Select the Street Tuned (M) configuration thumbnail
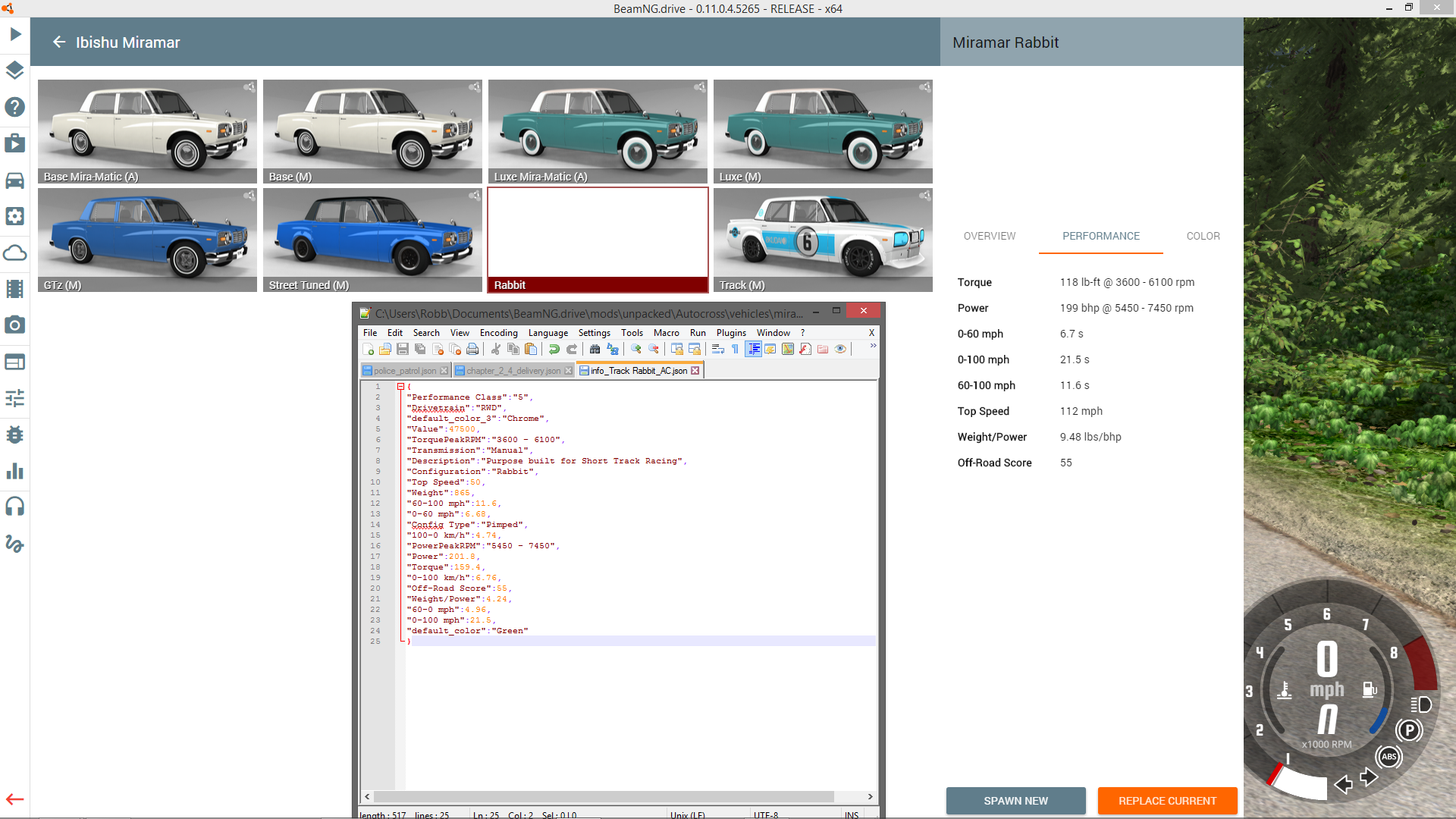Image resolution: width=1456 pixels, height=819 pixels. [372, 240]
